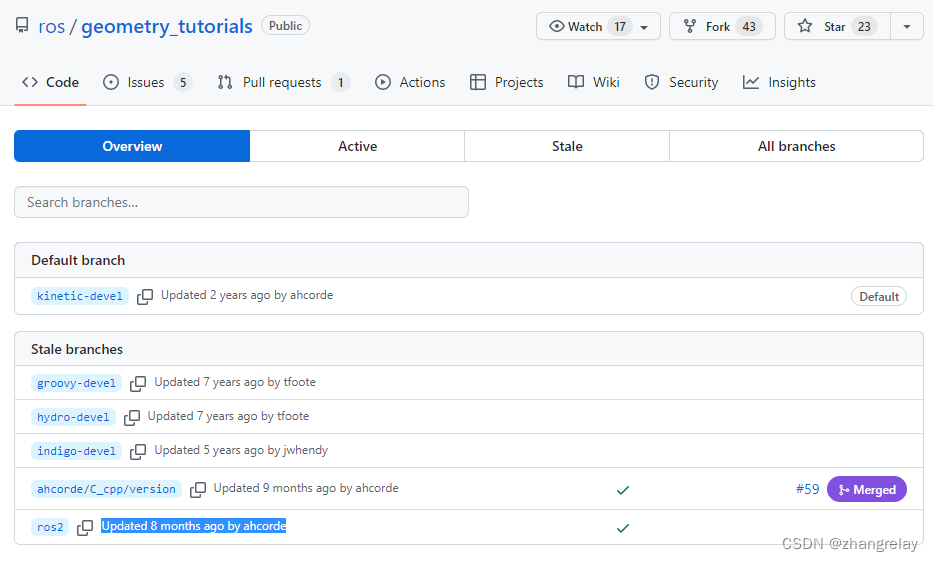Open the ahcorde/C_cpp/version branch

(x=106, y=489)
